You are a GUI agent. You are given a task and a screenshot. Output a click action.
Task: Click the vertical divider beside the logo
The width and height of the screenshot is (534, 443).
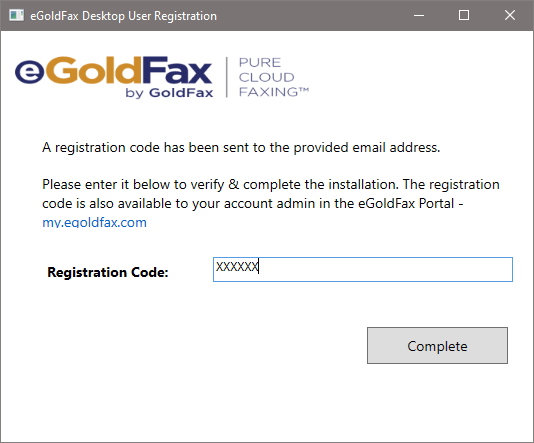point(226,77)
